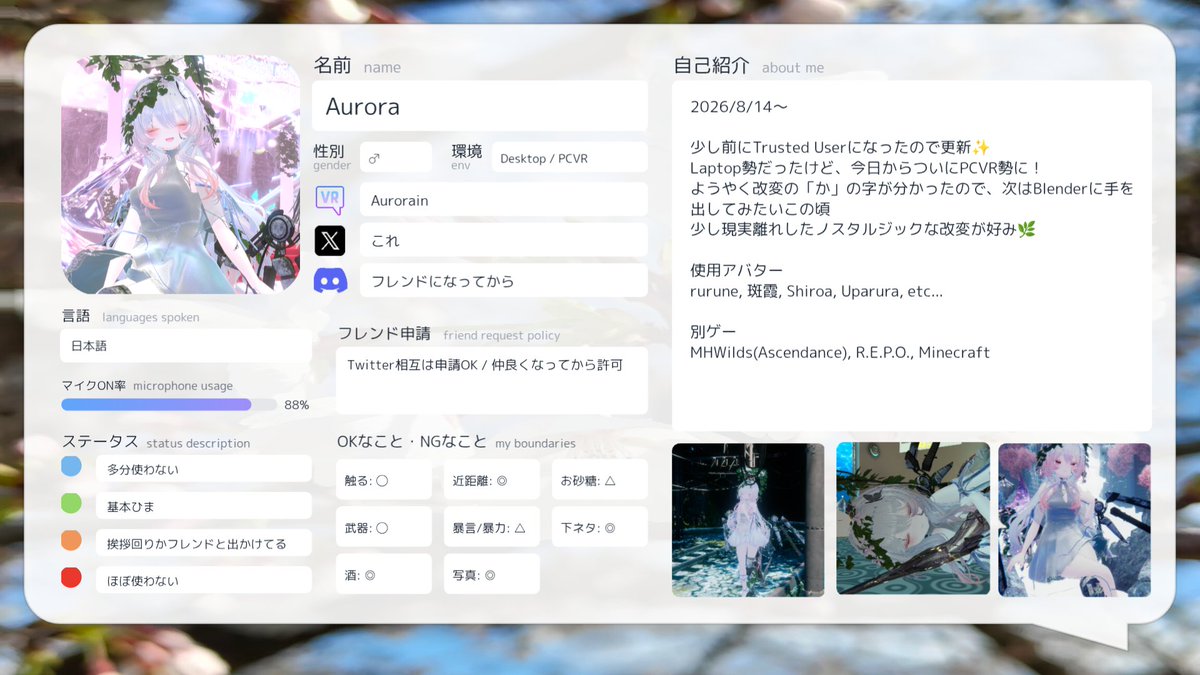Click the 近距離: ◎ boundary box
Screen dimensions: 1200x675
point(492,480)
